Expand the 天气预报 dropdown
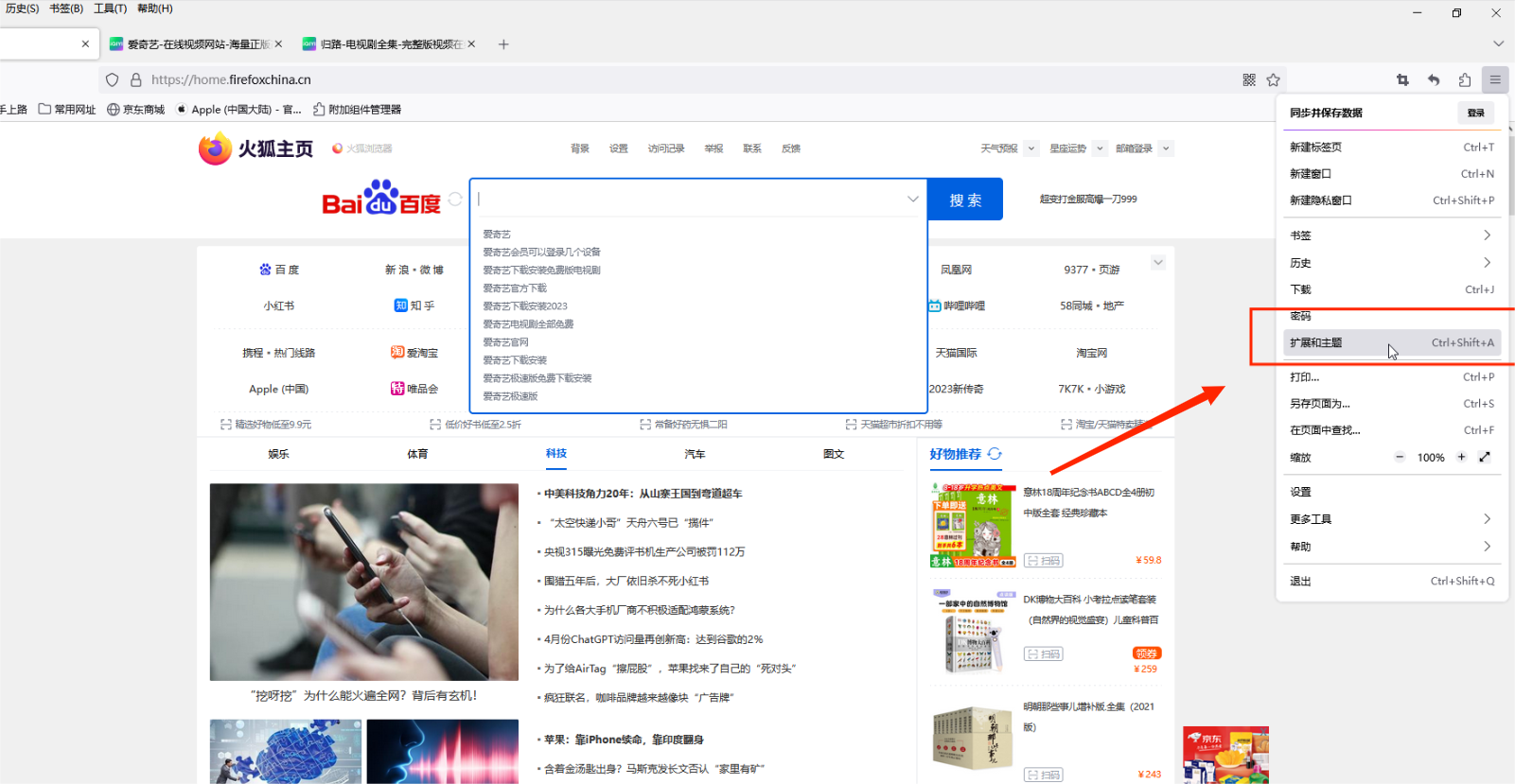This screenshot has height=784, width=1515. (1031, 148)
